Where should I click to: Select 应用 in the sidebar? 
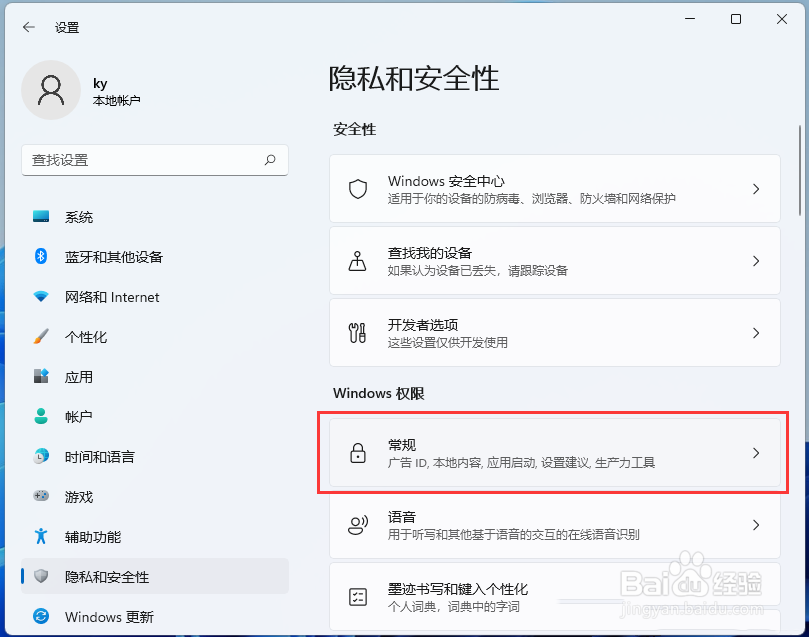155,376
